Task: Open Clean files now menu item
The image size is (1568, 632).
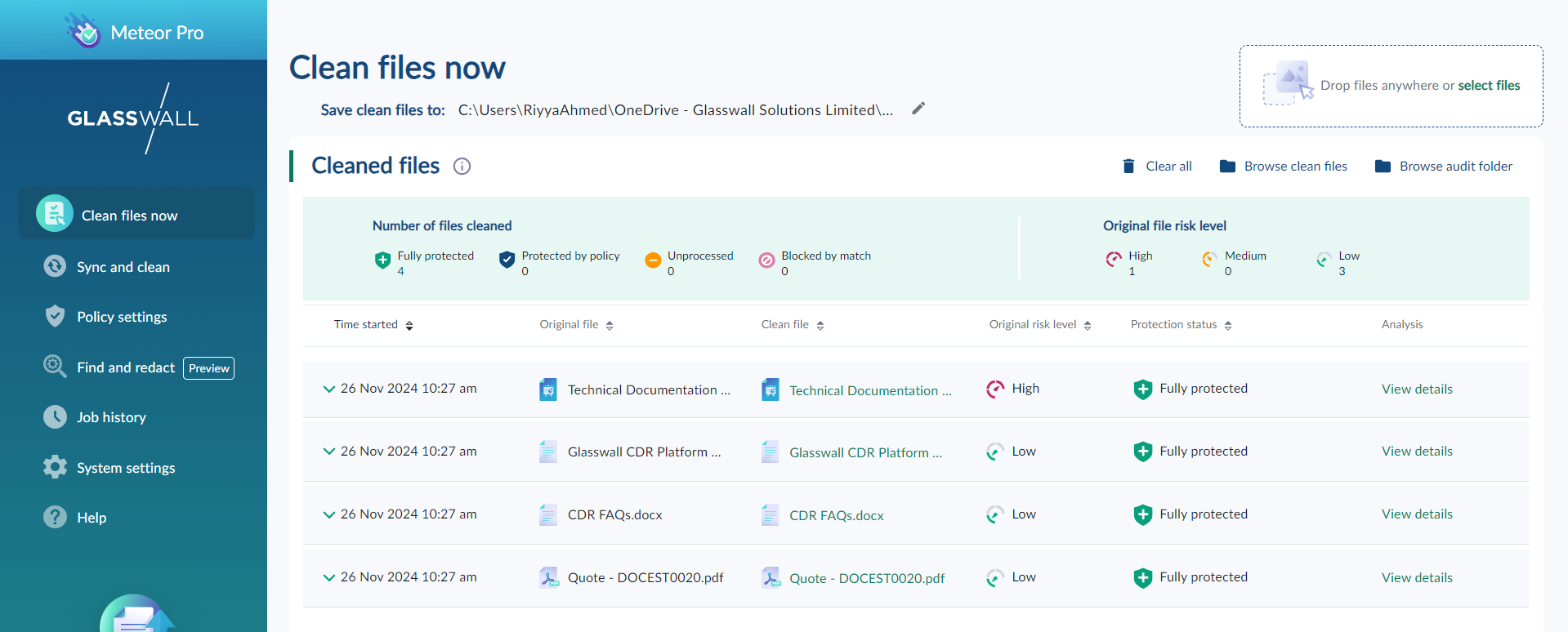Action: (x=136, y=213)
